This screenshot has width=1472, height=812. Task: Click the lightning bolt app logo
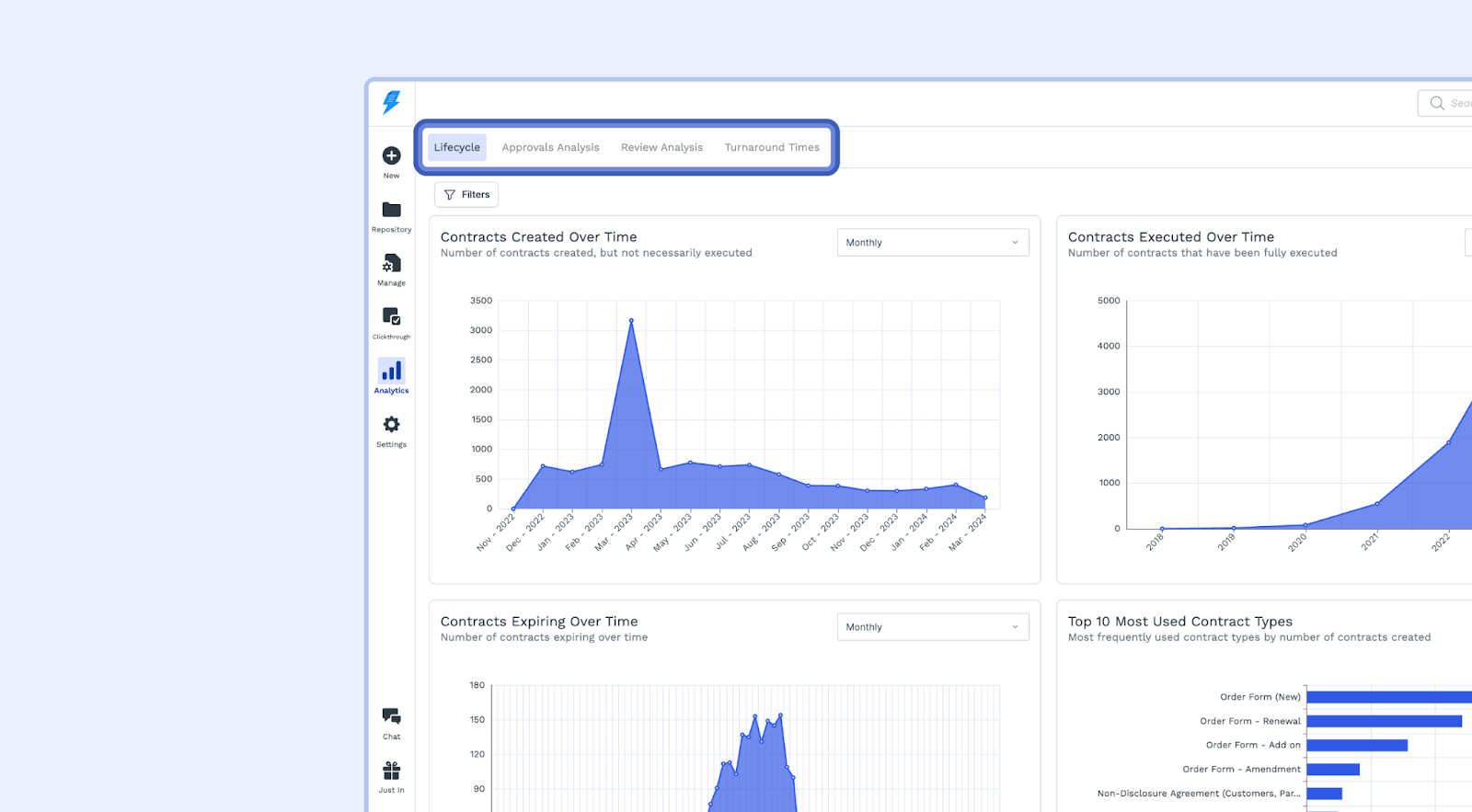click(x=391, y=102)
